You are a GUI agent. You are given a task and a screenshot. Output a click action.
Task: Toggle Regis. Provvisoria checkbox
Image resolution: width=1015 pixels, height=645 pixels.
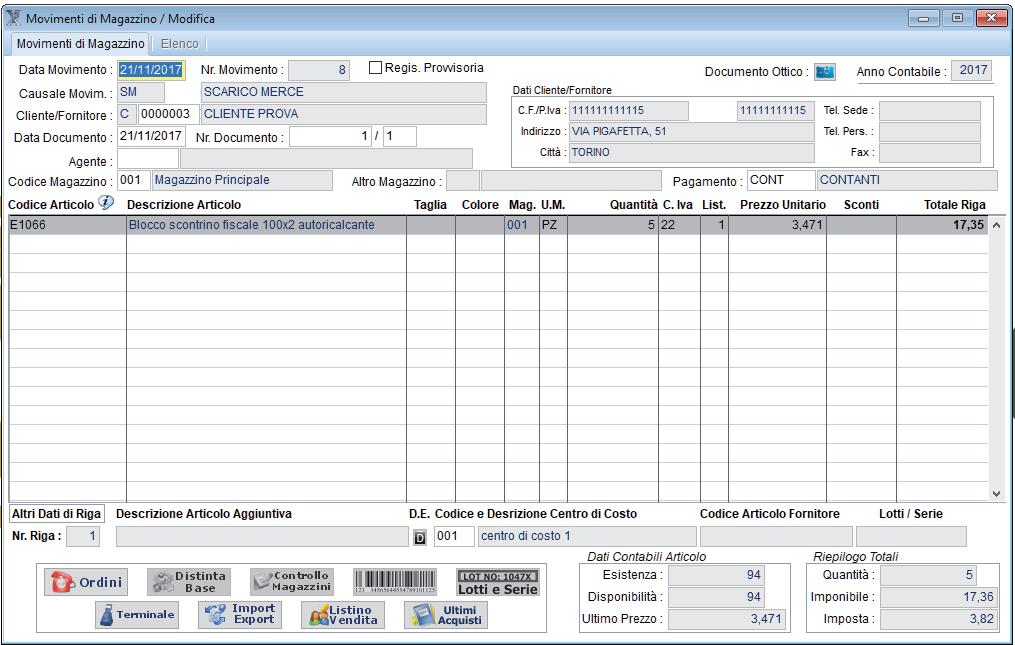[376, 68]
